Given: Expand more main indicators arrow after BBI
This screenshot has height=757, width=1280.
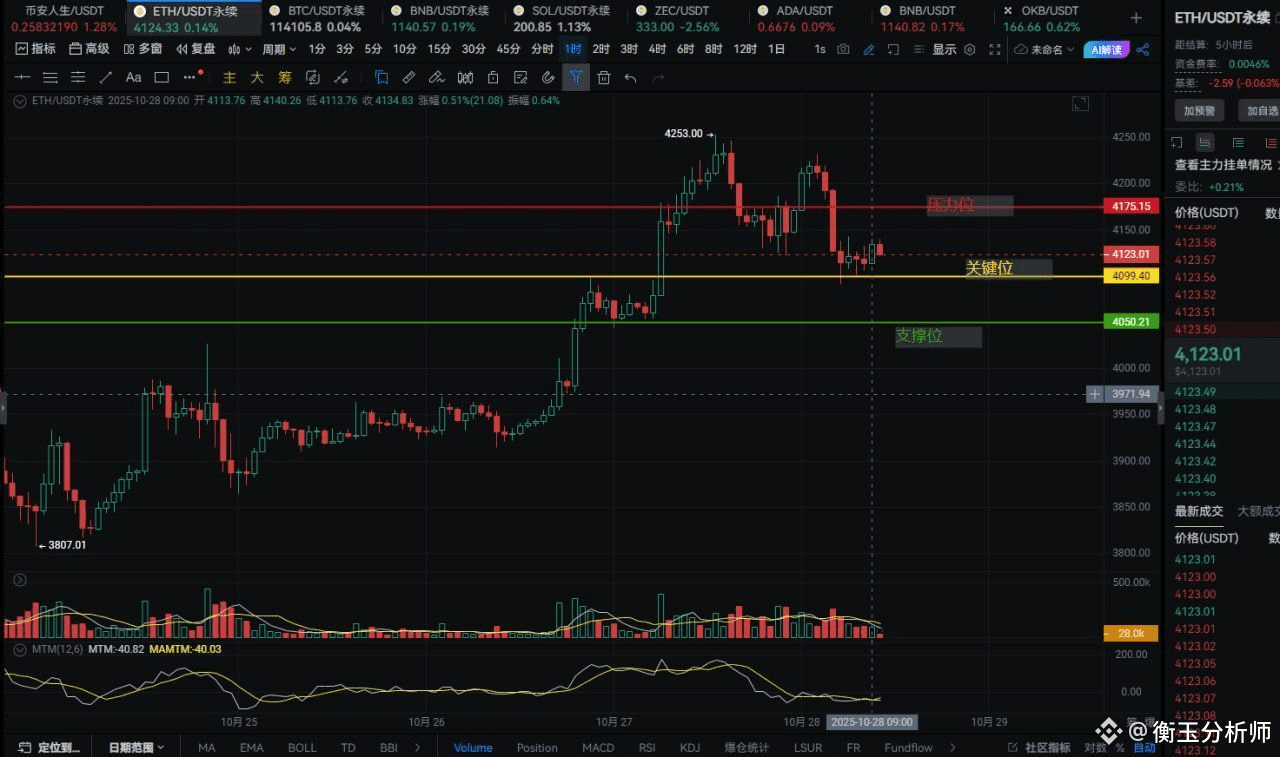Looking at the screenshot, I should pyautogui.click(x=417, y=747).
